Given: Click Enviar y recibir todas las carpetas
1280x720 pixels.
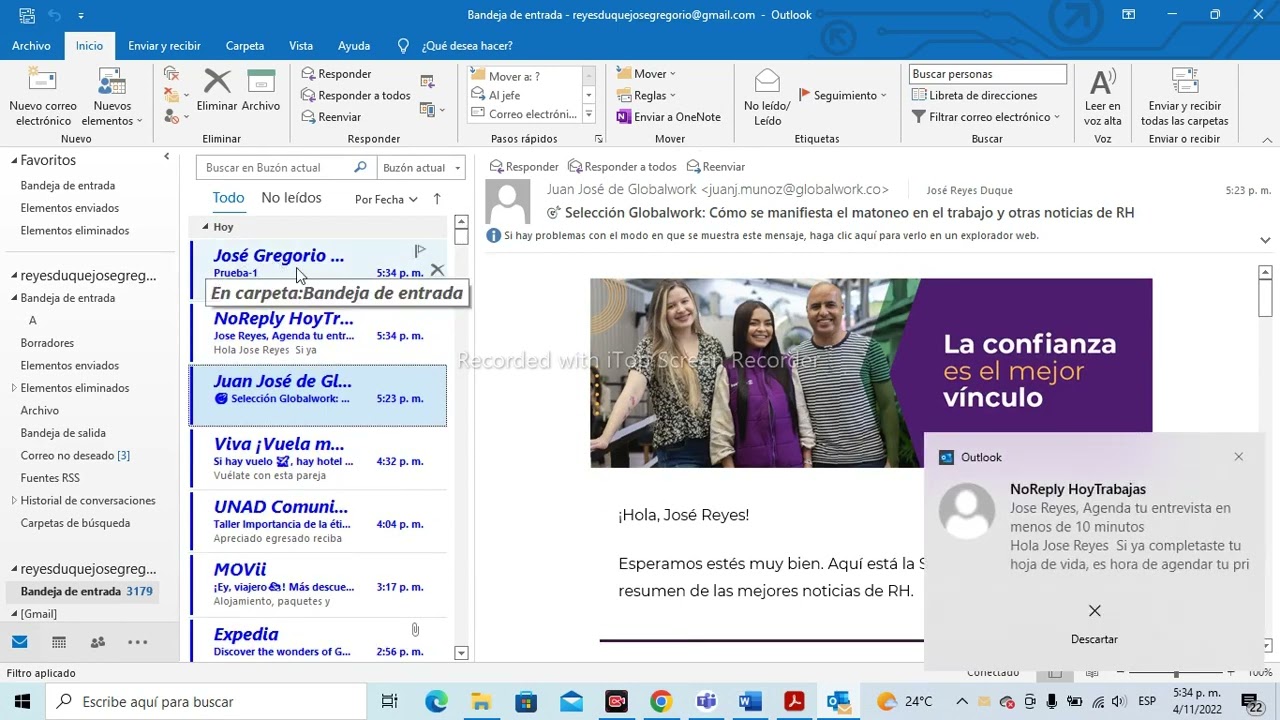Looking at the screenshot, I should point(1184,98).
